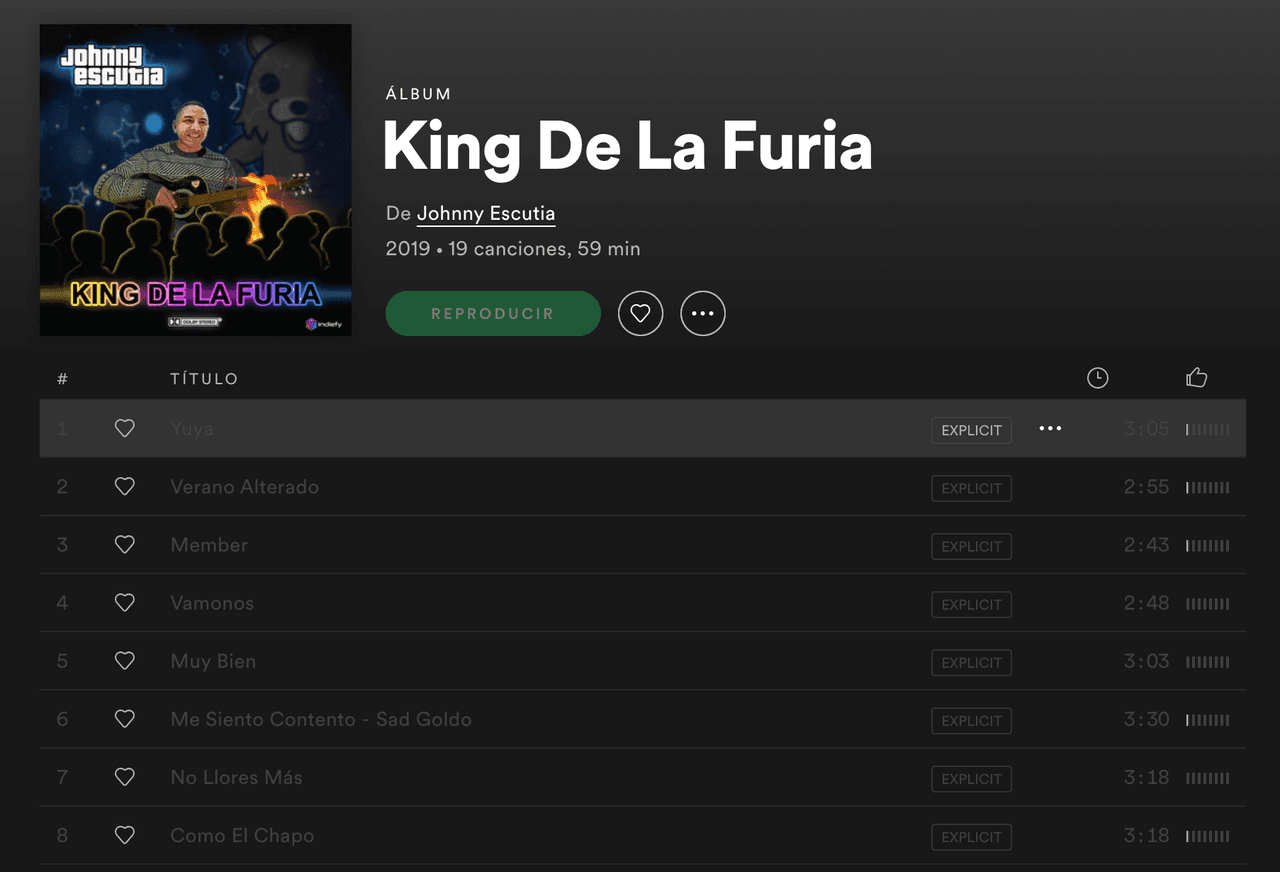
Task: Favorite the track Muy Bien
Action: tap(124, 660)
